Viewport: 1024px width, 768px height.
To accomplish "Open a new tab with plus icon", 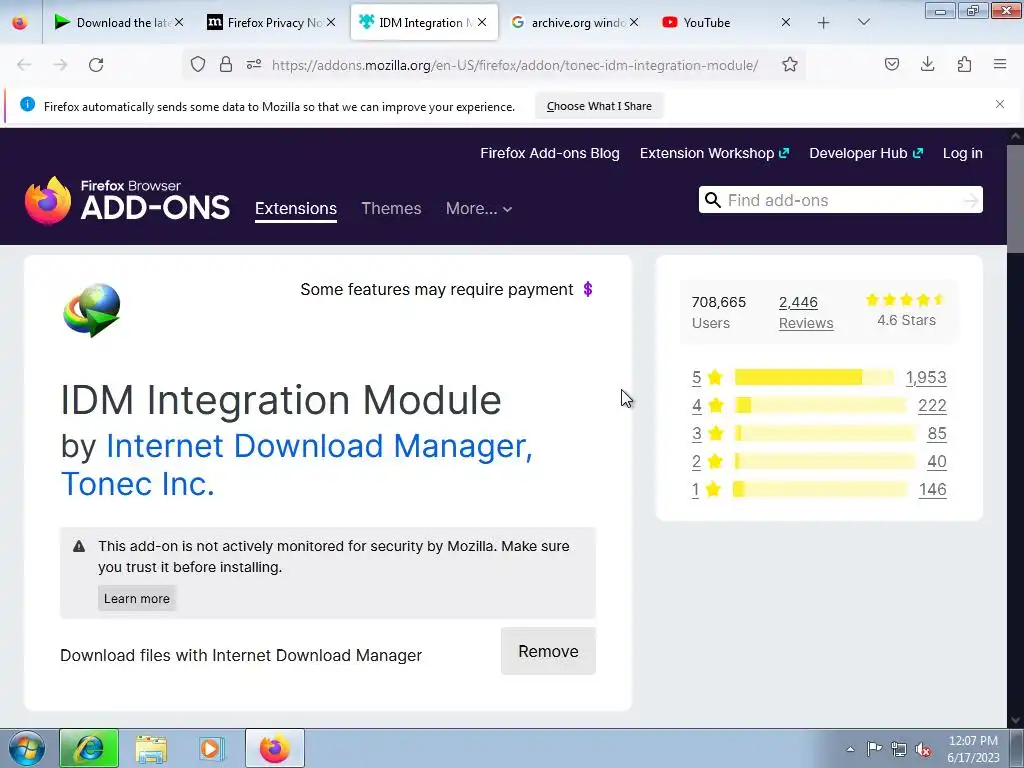I will pyautogui.click(x=824, y=23).
